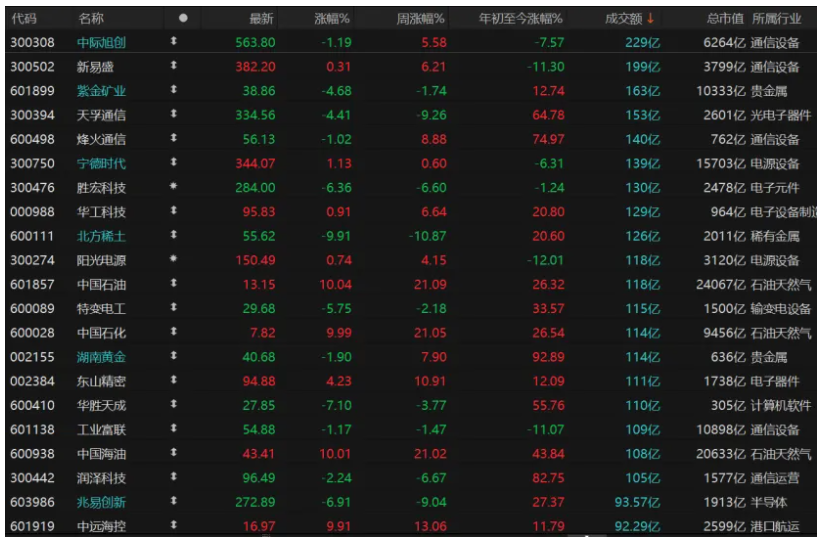Click the 年初至今涨幅% column header

click(520, 18)
